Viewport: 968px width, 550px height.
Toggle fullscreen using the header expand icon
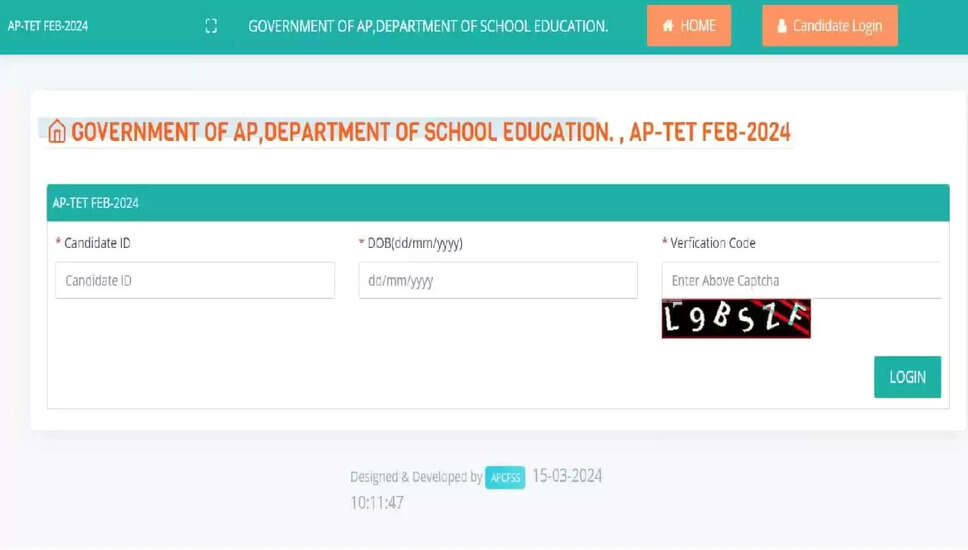pos(211,26)
